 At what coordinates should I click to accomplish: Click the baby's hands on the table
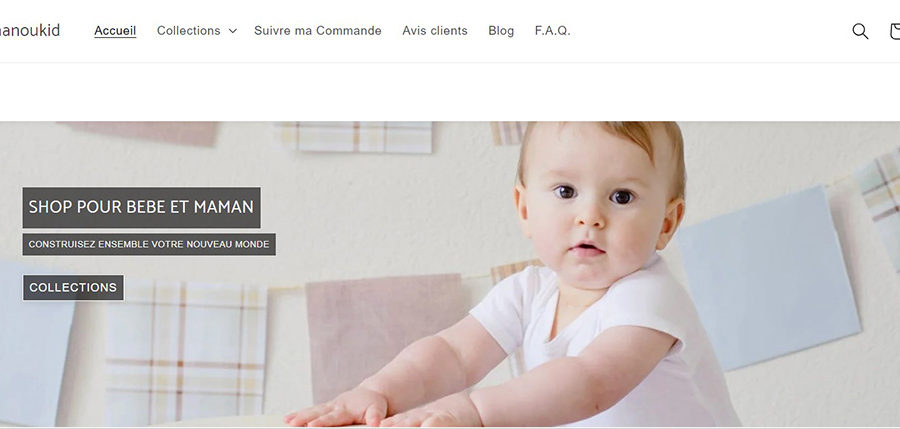[385, 409]
